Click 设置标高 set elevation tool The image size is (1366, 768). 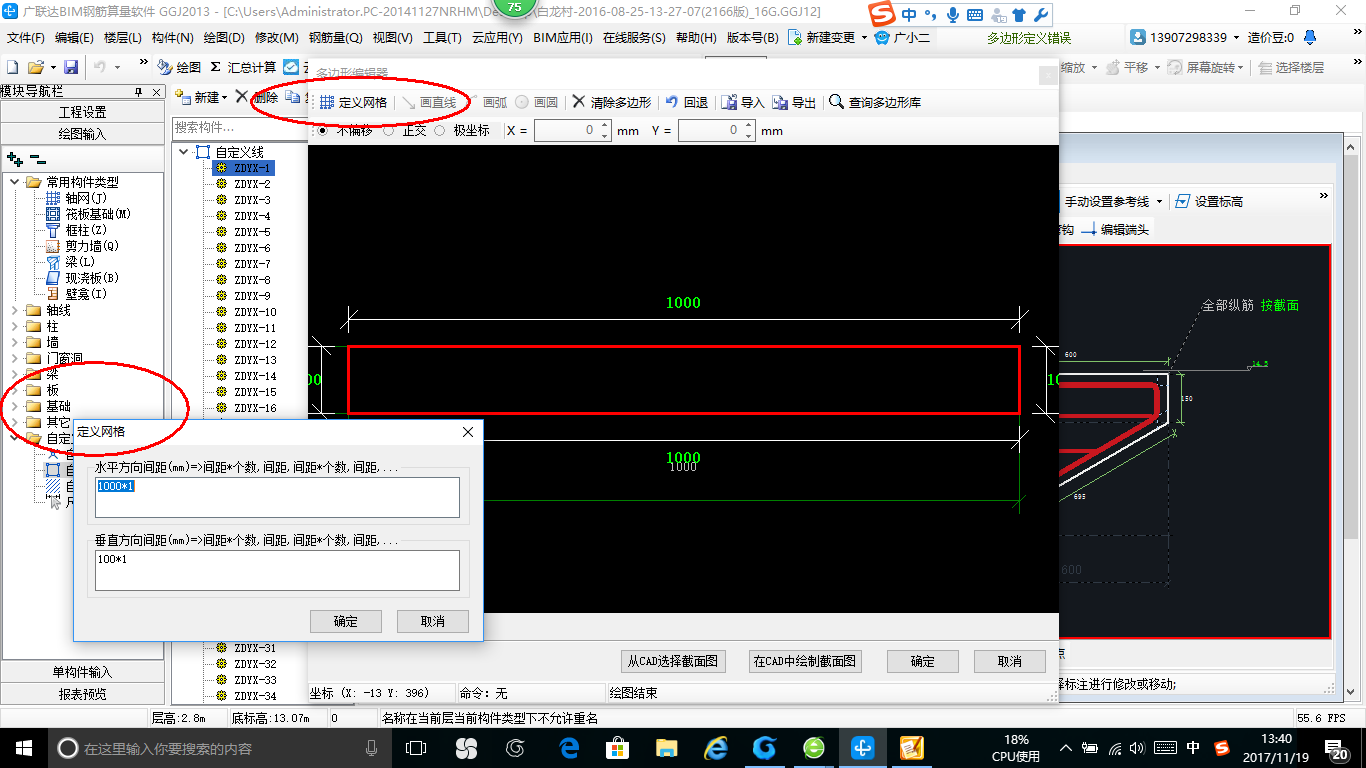pos(1209,201)
